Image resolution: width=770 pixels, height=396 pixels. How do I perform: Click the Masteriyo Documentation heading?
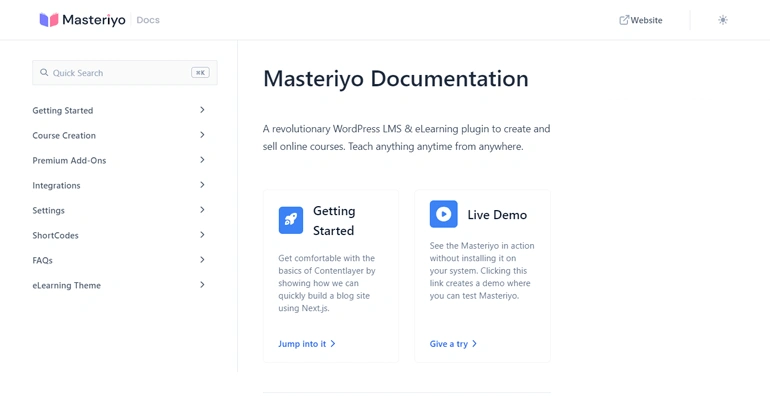coord(396,79)
